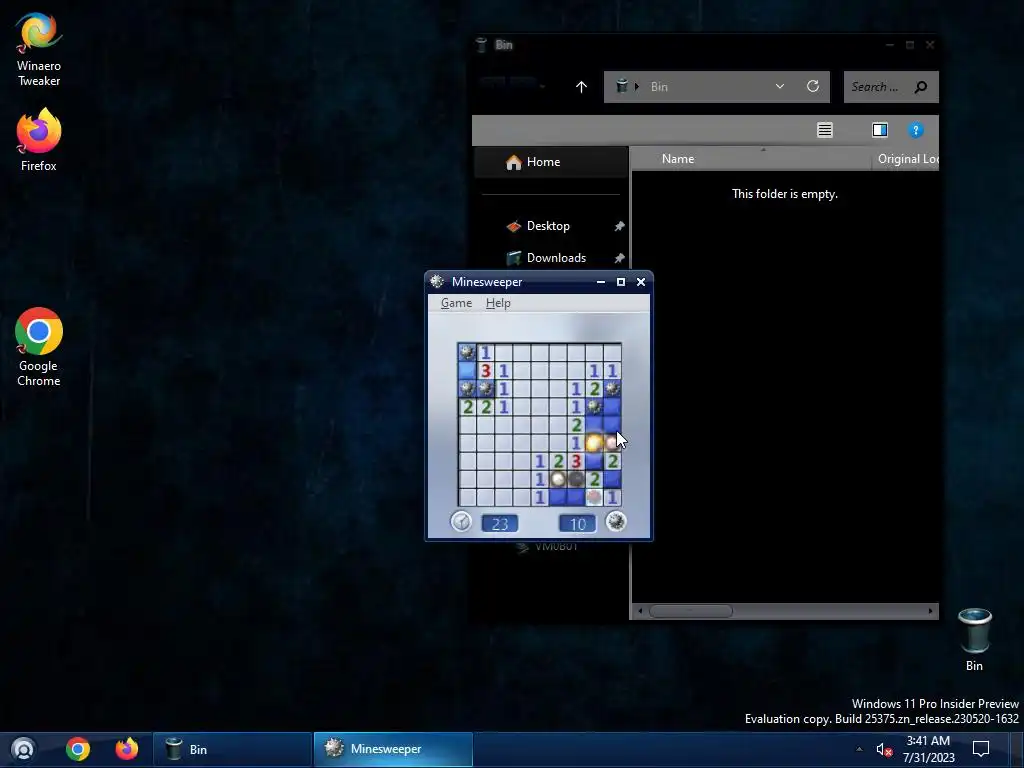Image resolution: width=1024 pixels, height=768 pixels.
Task: Click the Bin icon in Bin window title bar
Action: click(x=481, y=44)
